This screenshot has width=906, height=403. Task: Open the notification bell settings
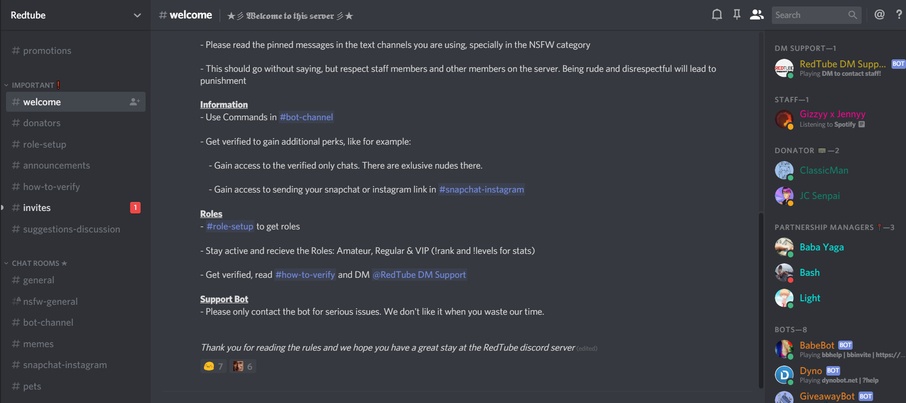[x=716, y=15]
